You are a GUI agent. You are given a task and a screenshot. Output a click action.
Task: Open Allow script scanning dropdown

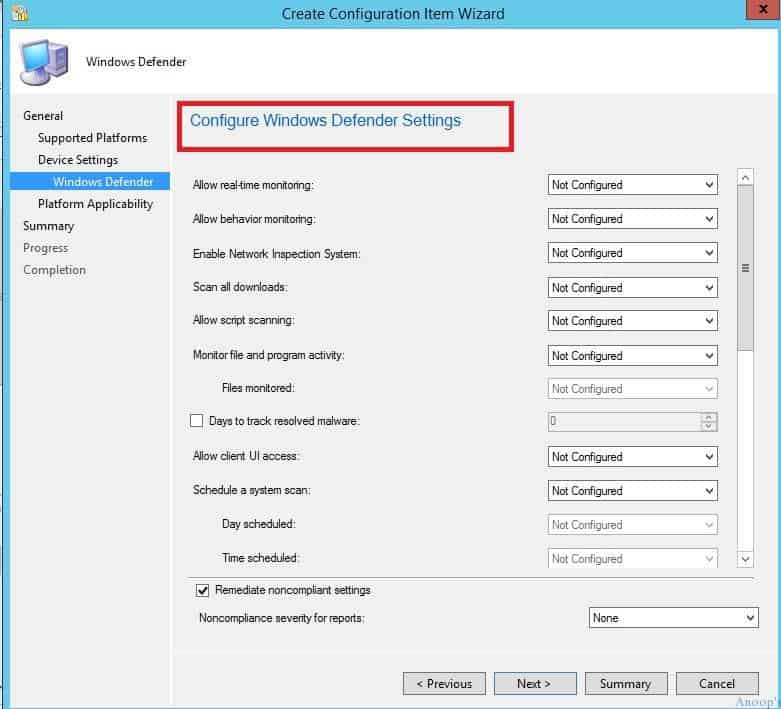633,321
